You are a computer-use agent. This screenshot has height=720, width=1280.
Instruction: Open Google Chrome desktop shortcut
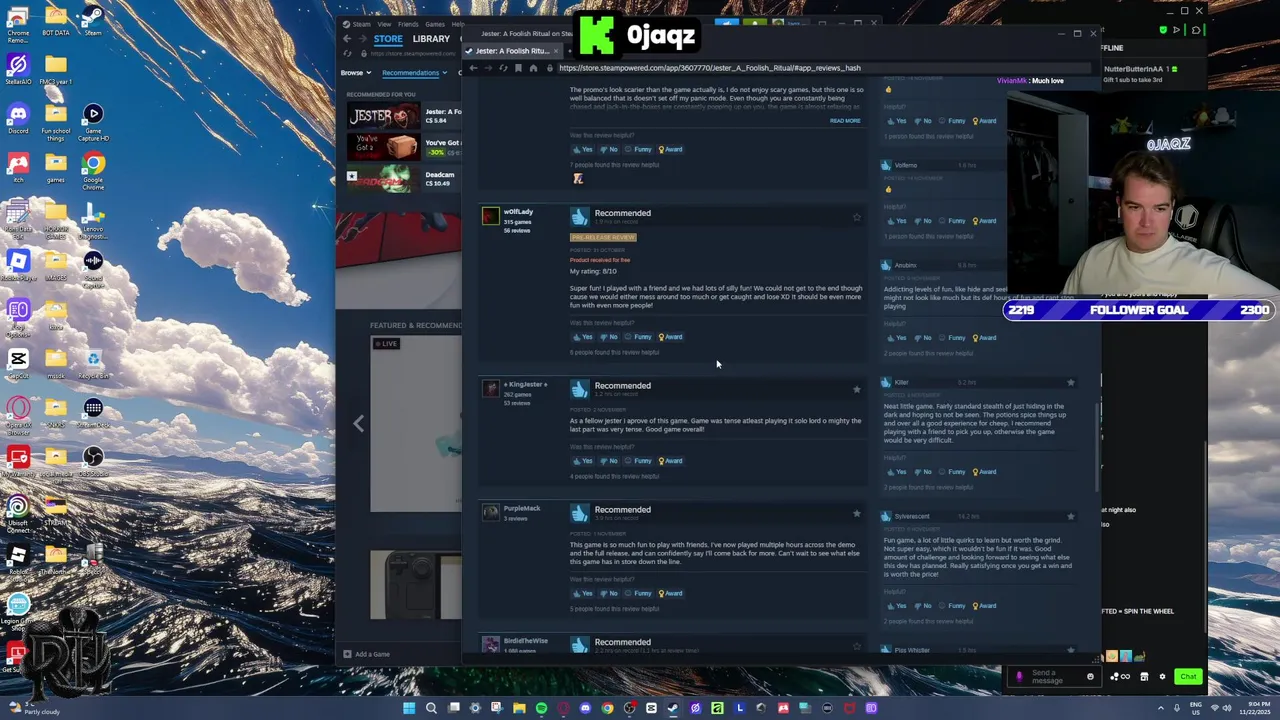(x=93, y=168)
